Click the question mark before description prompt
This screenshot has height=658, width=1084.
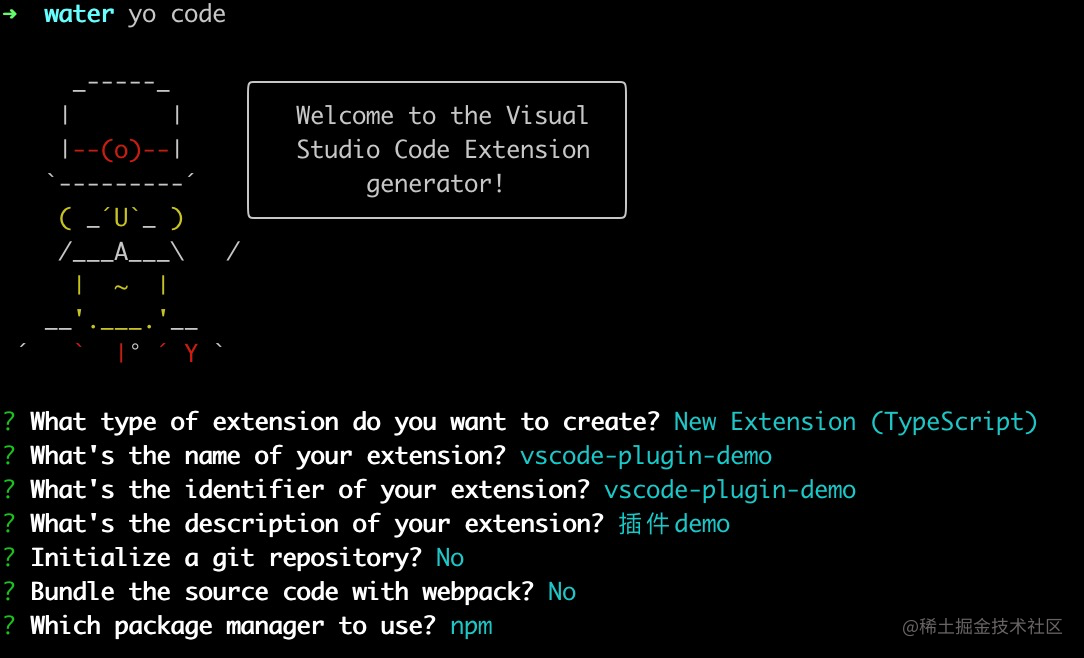[9, 523]
